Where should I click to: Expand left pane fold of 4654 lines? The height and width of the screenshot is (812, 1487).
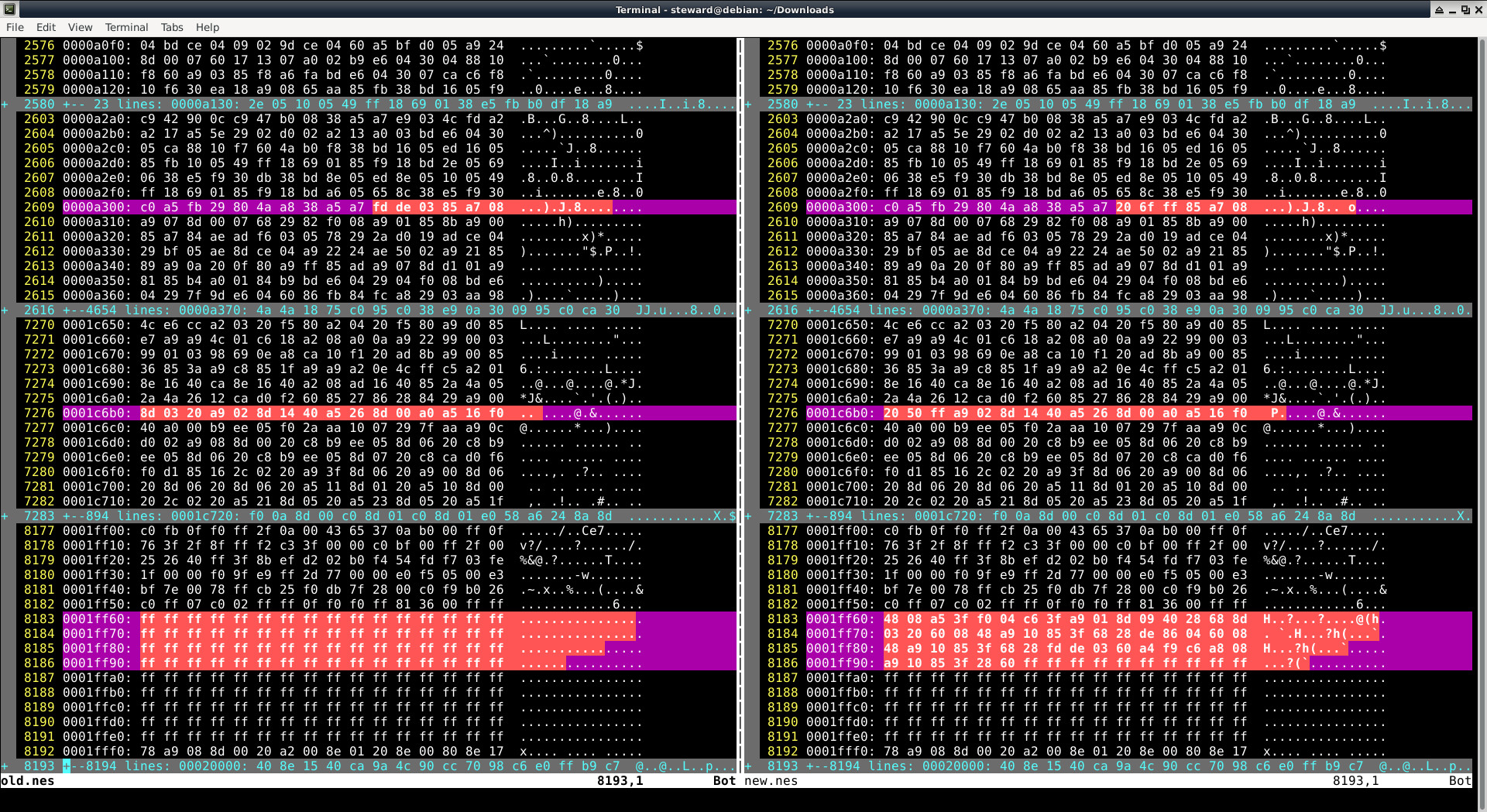tap(369, 310)
